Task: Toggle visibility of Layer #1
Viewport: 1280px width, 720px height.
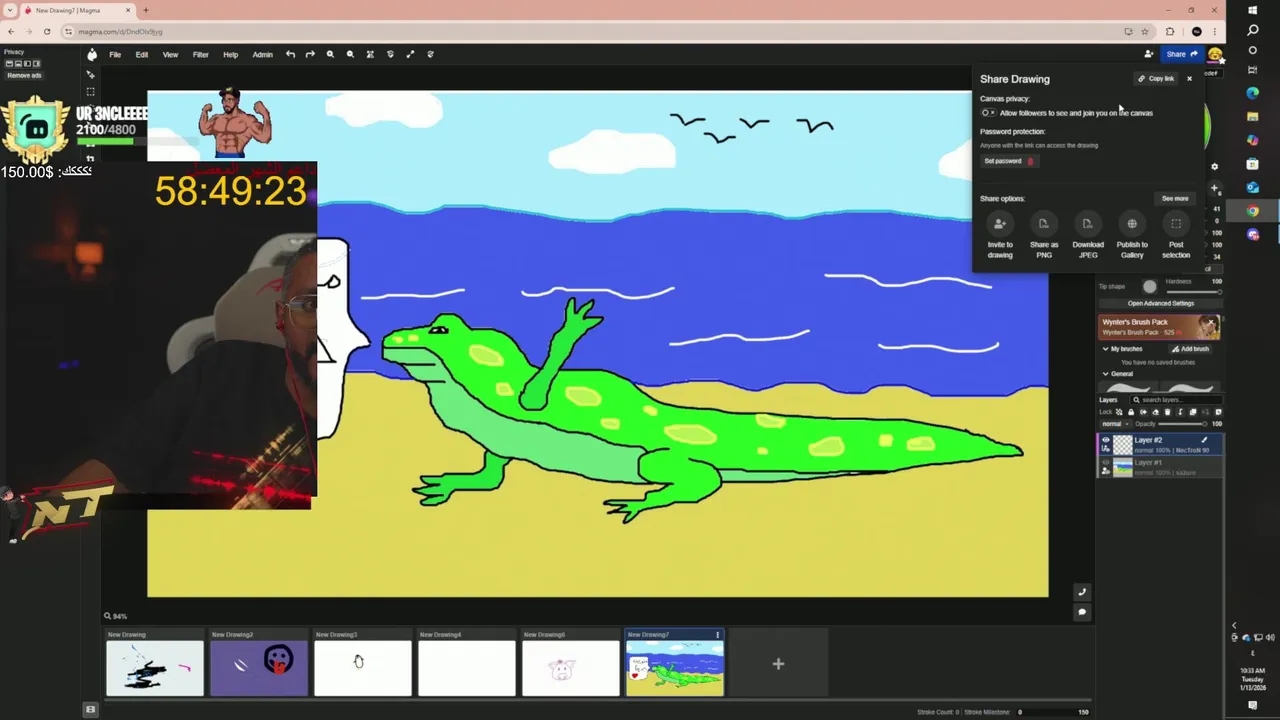Action: (1105, 463)
